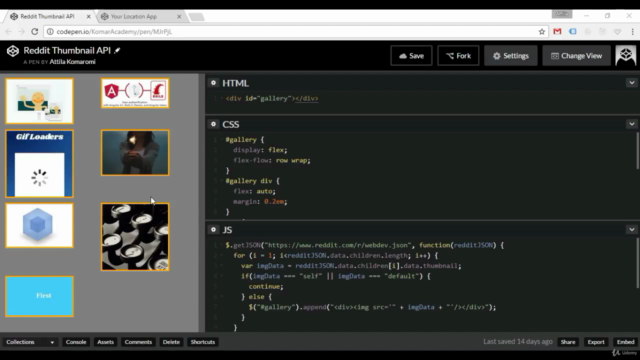Open the Gmail extension icon
The height and width of the screenshot is (360, 640).
(x=557, y=31)
